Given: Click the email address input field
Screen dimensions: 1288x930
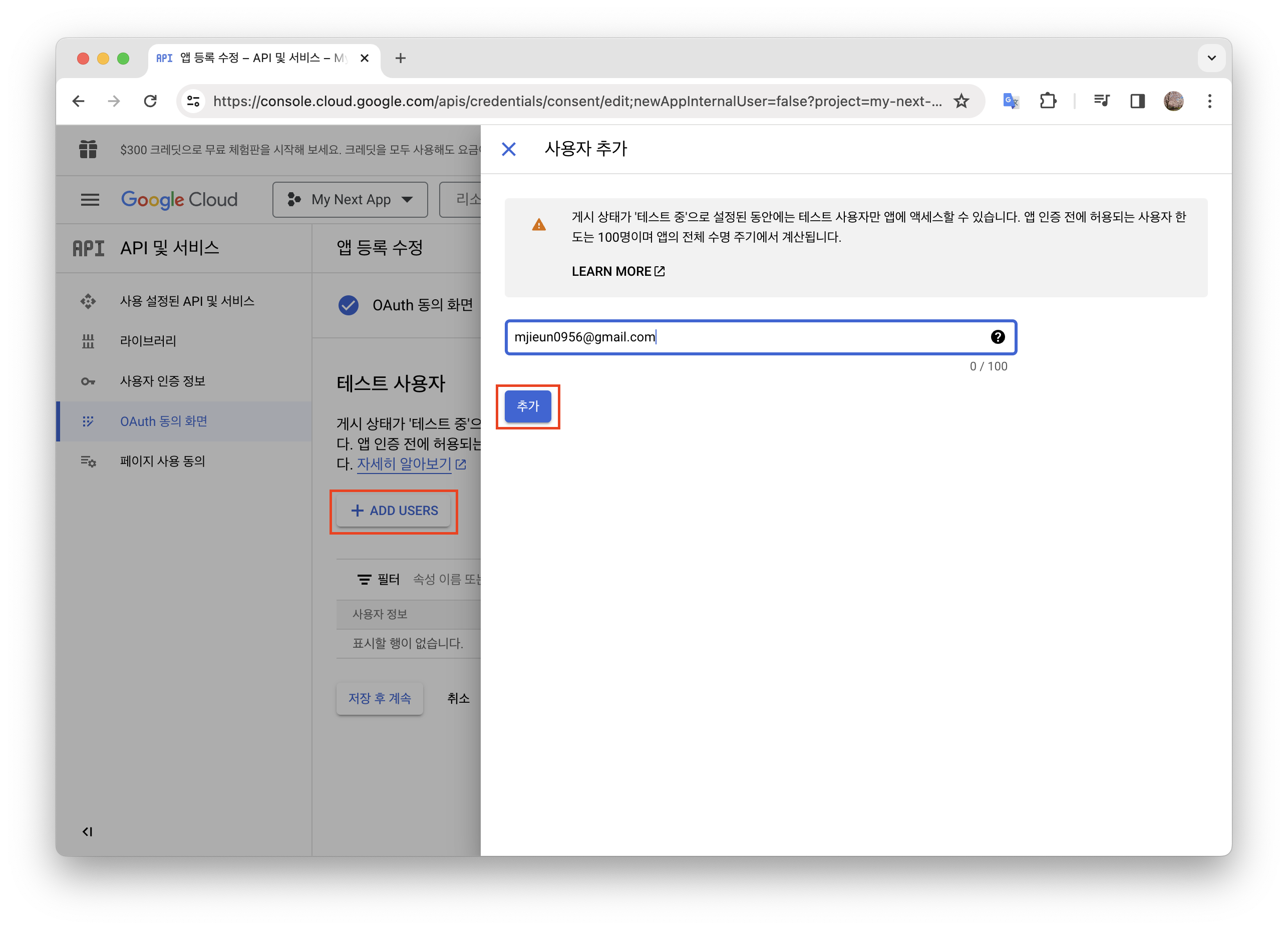Looking at the screenshot, I should click(x=738, y=337).
